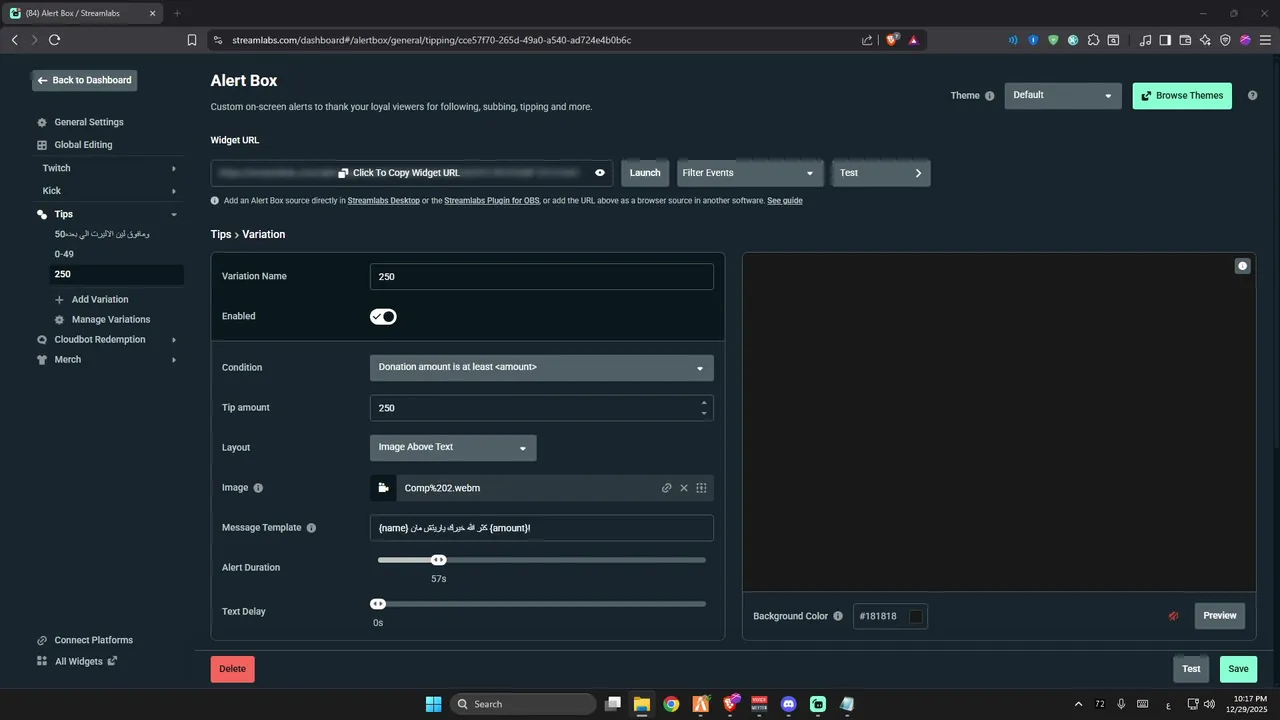Click the Text Delay slider handle
This screenshot has width=1280, height=720.
click(x=378, y=604)
